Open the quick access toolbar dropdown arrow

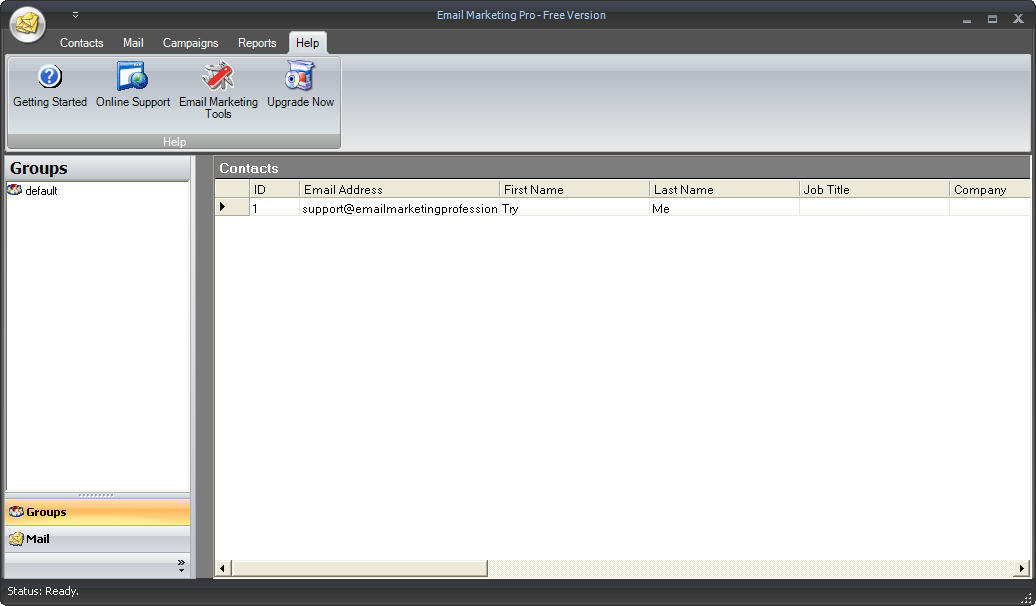pos(74,15)
